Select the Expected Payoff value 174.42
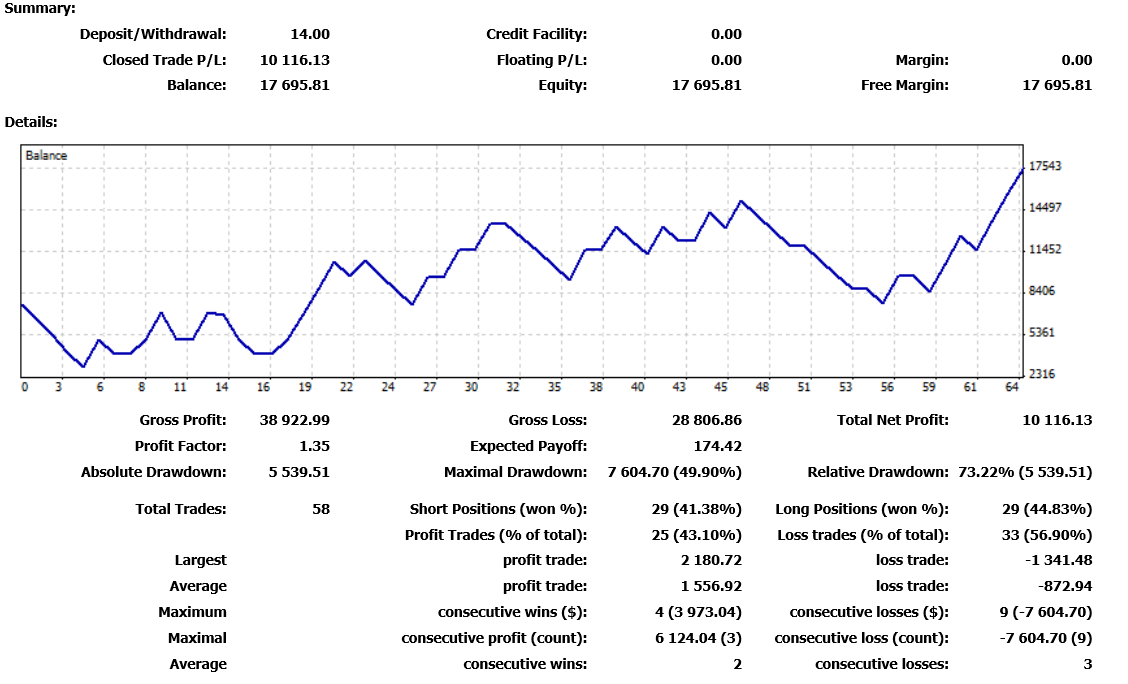 coord(717,446)
